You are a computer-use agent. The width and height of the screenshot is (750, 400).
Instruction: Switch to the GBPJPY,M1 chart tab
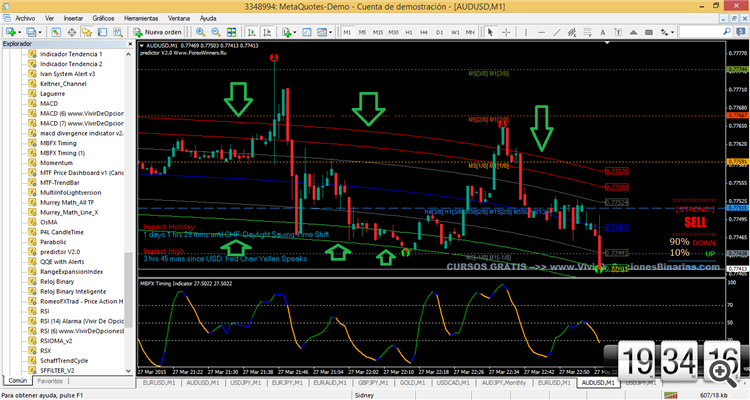point(374,383)
